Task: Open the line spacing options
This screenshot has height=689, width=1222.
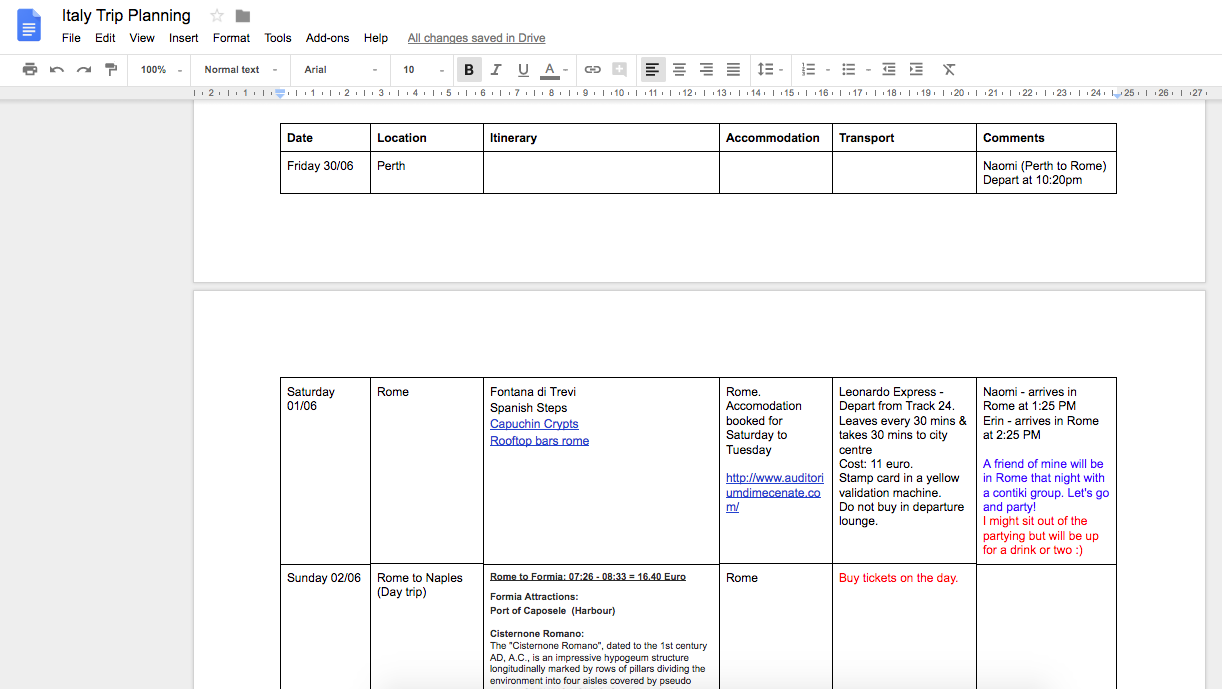Action: click(x=770, y=70)
